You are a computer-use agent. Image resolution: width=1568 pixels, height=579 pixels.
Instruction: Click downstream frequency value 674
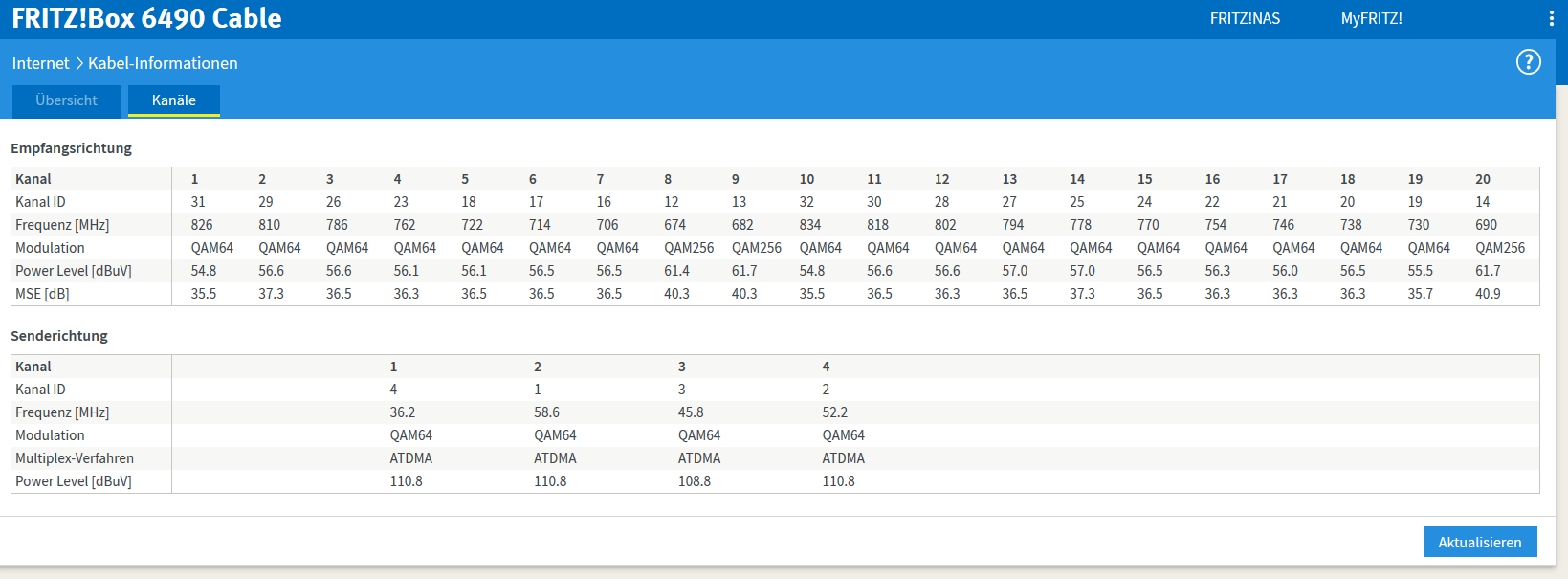click(675, 225)
